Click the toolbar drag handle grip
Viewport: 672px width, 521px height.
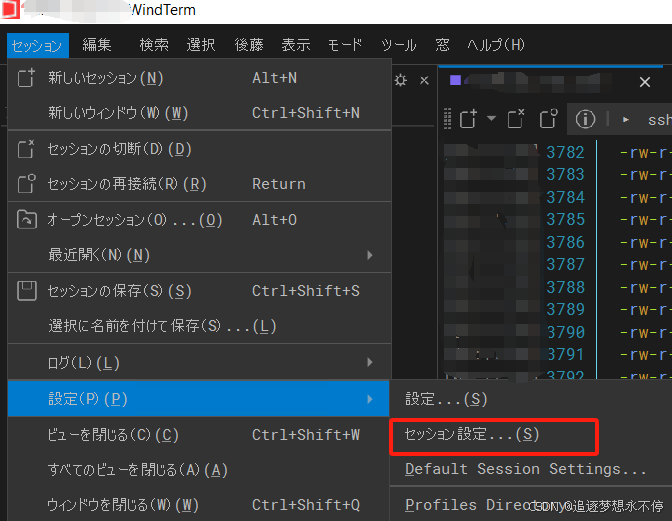click(447, 119)
